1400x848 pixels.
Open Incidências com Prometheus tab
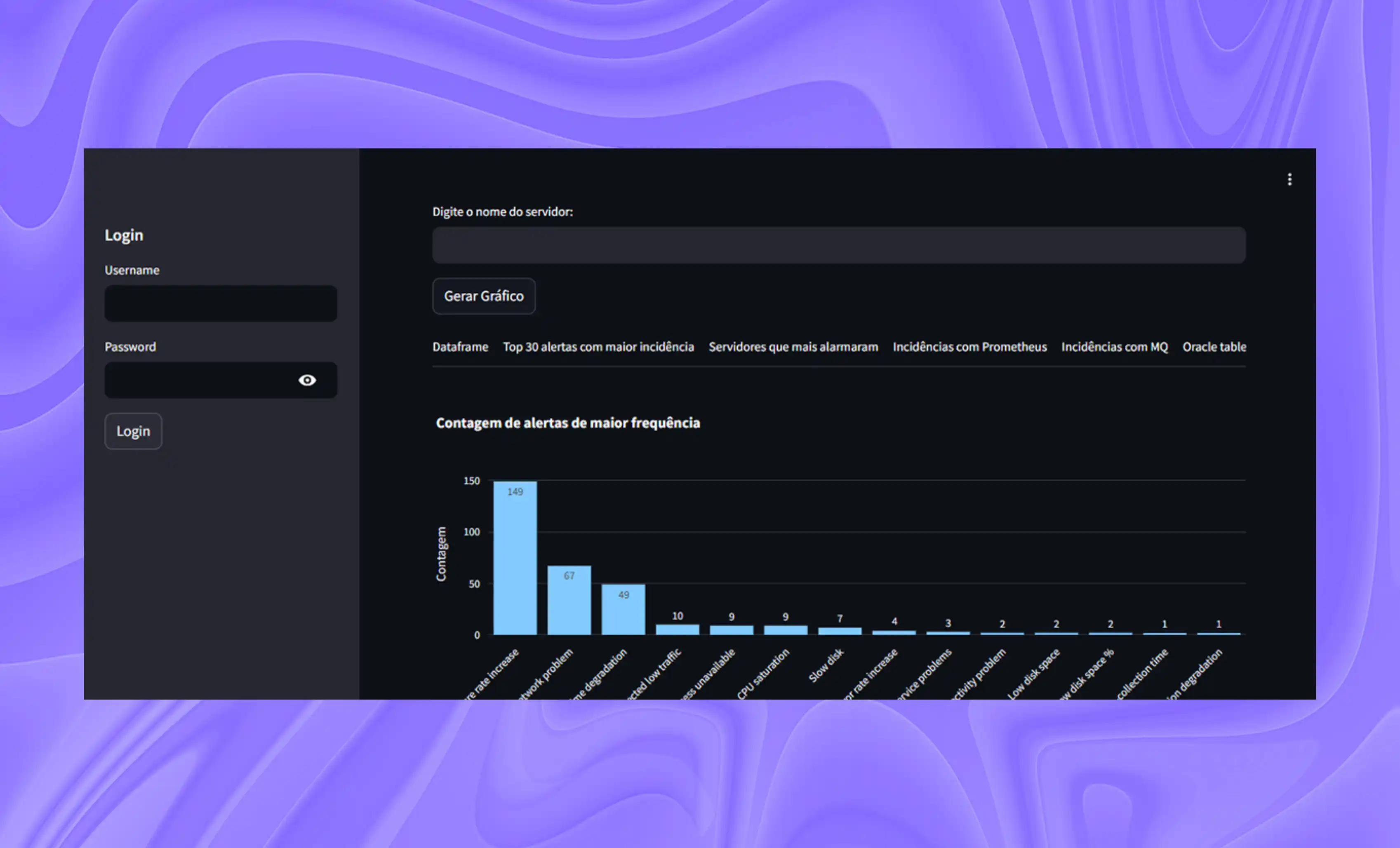tap(969, 346)
